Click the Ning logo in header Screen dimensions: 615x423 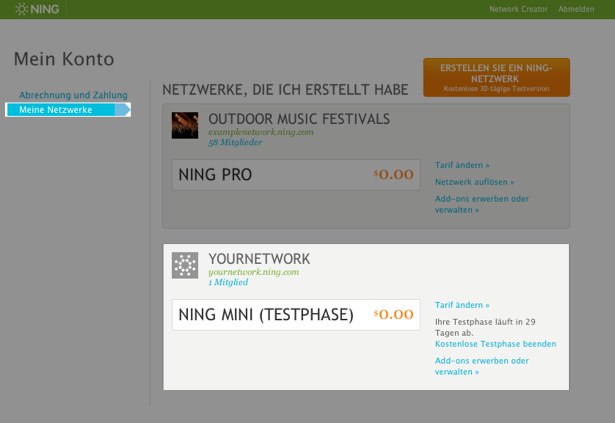(x=37, y=9)
